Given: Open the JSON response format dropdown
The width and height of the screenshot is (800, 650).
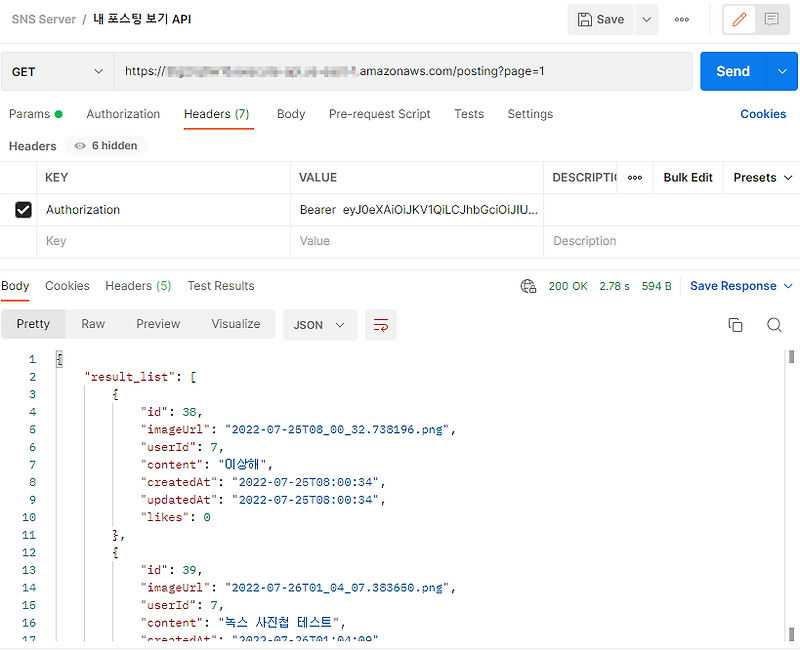Looking at the screenshot, I should (320, 324).
